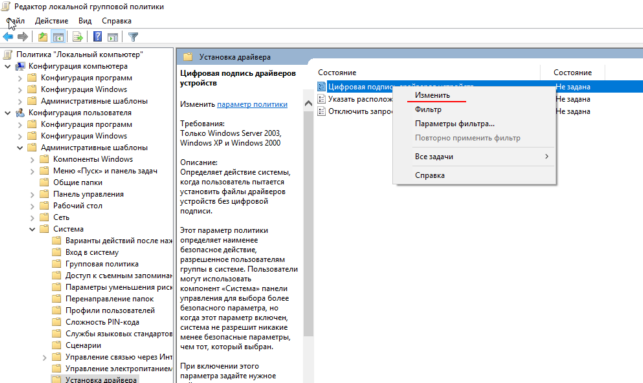The width and height of the screenshot is (643, 383).
Task: Collapse the Система tree node
Action: (32, 229)
